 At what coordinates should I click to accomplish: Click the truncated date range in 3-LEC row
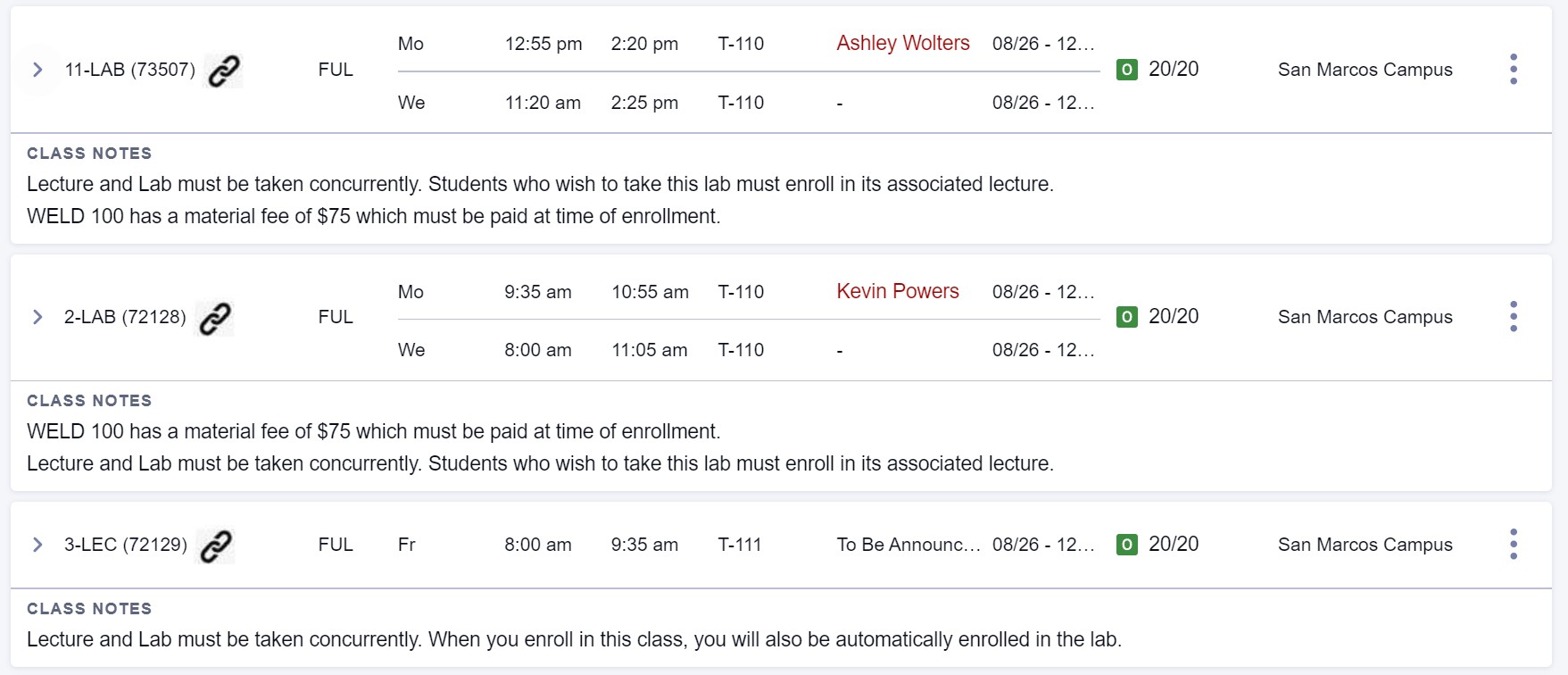1042,545
